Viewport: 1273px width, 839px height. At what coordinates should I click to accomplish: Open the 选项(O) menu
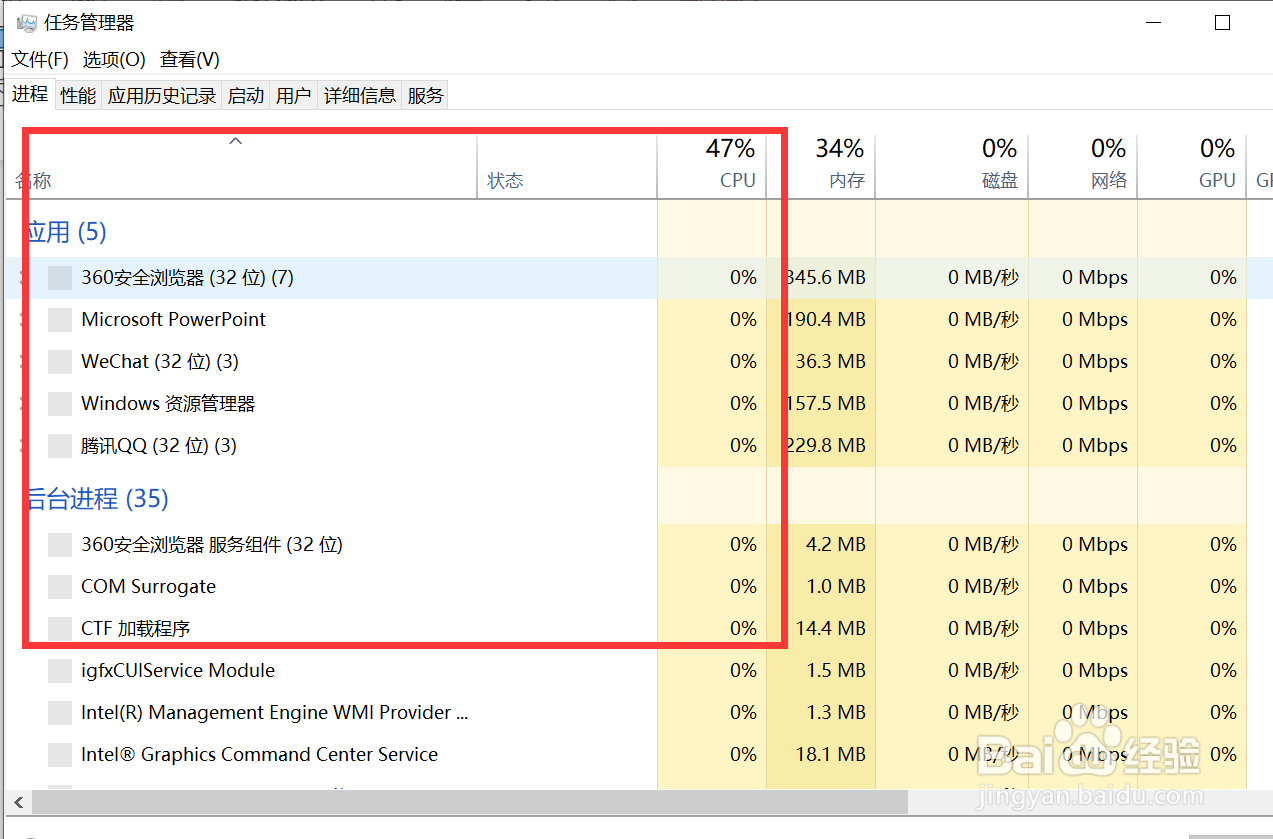point(114,60)
